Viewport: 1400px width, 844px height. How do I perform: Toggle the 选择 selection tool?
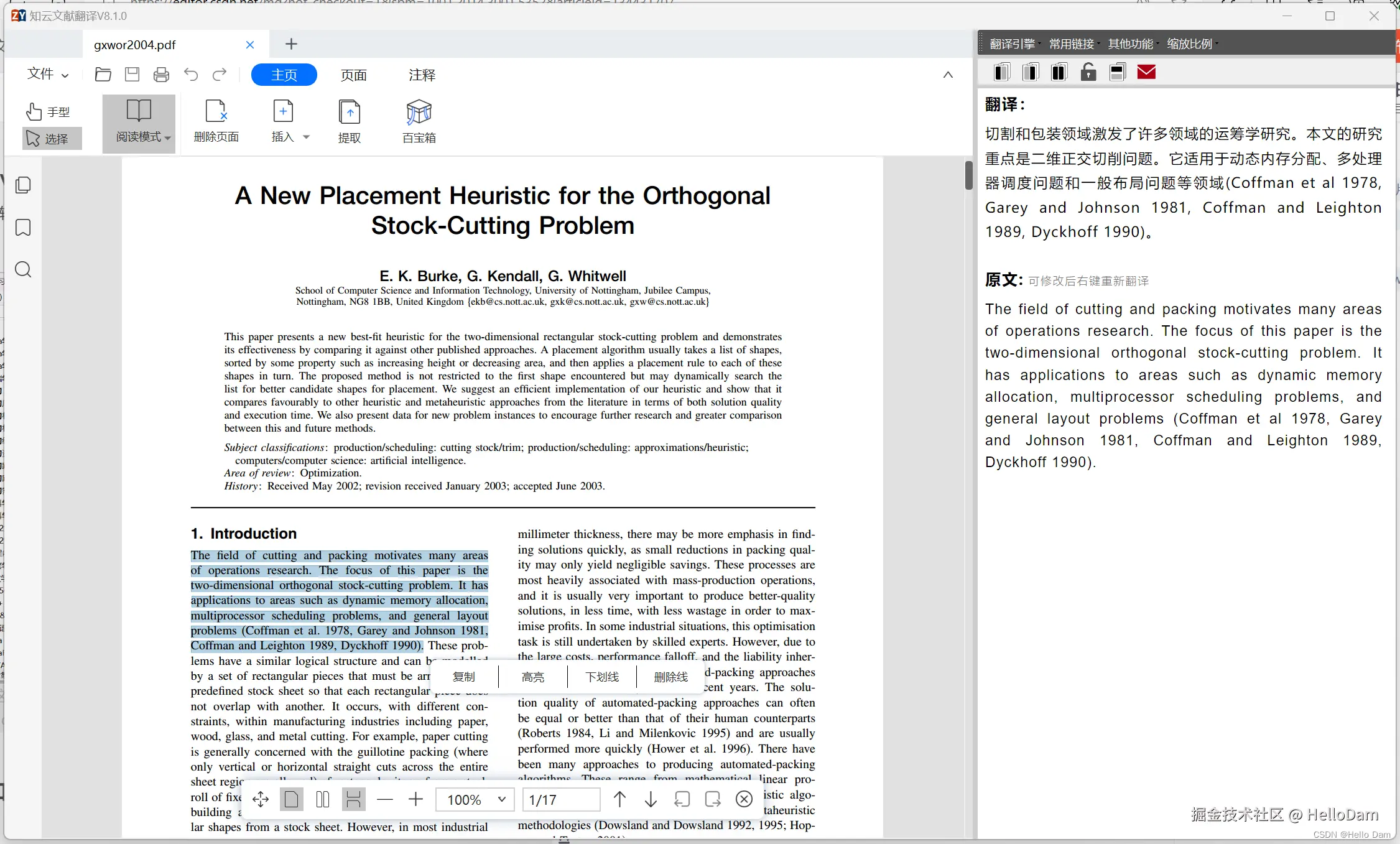49,138
